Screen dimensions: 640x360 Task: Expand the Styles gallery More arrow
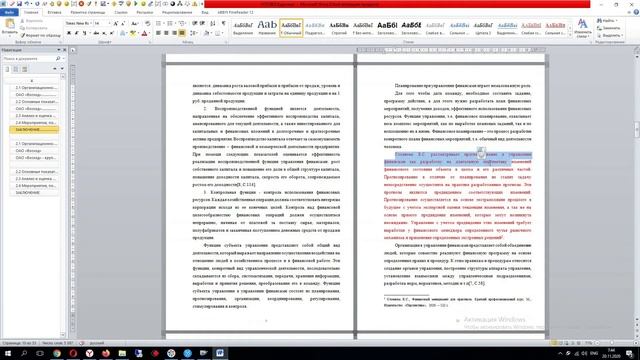(x=570, y=36)
